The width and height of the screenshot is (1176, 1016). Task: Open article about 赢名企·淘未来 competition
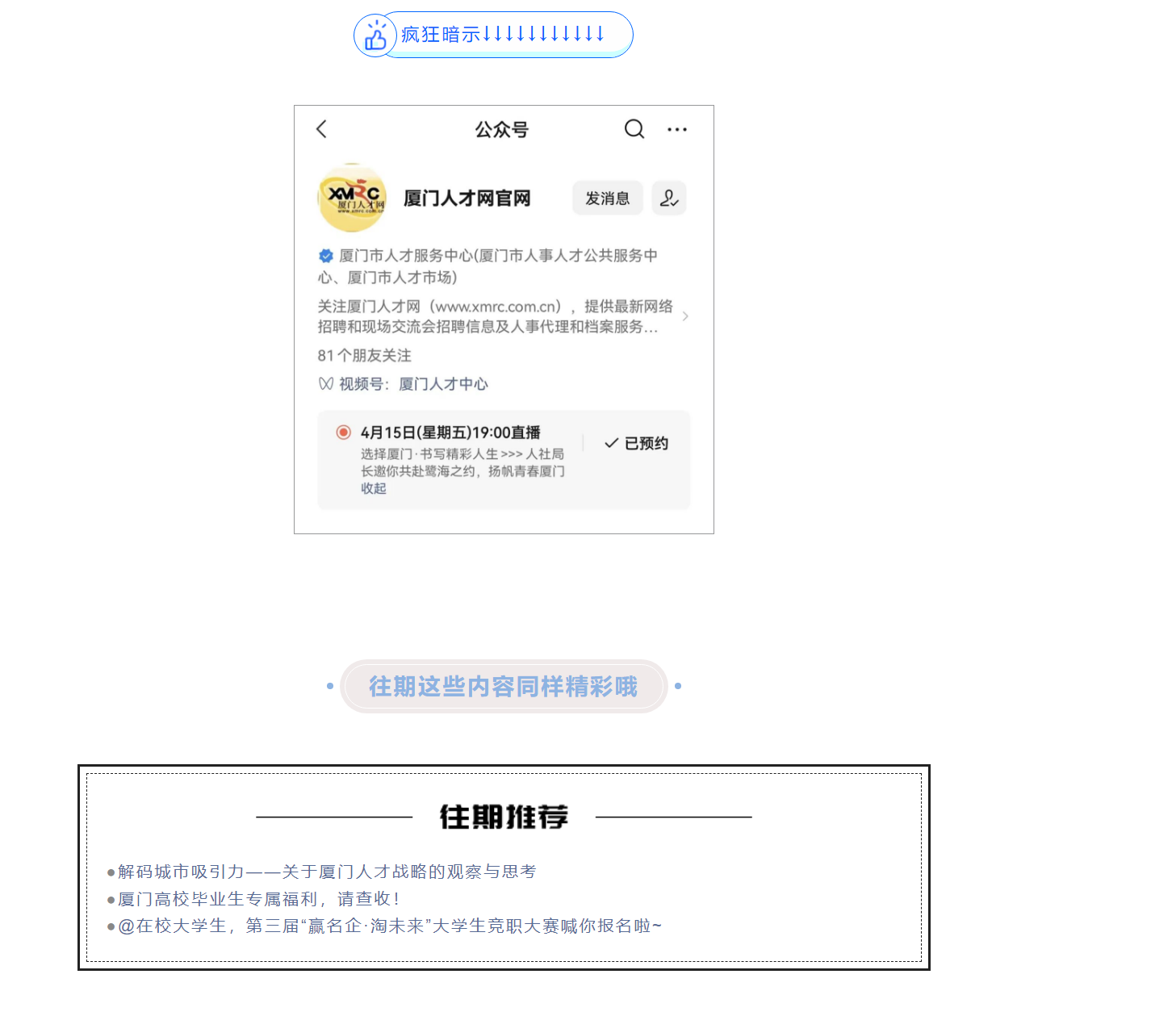click(x=389, y=926)
